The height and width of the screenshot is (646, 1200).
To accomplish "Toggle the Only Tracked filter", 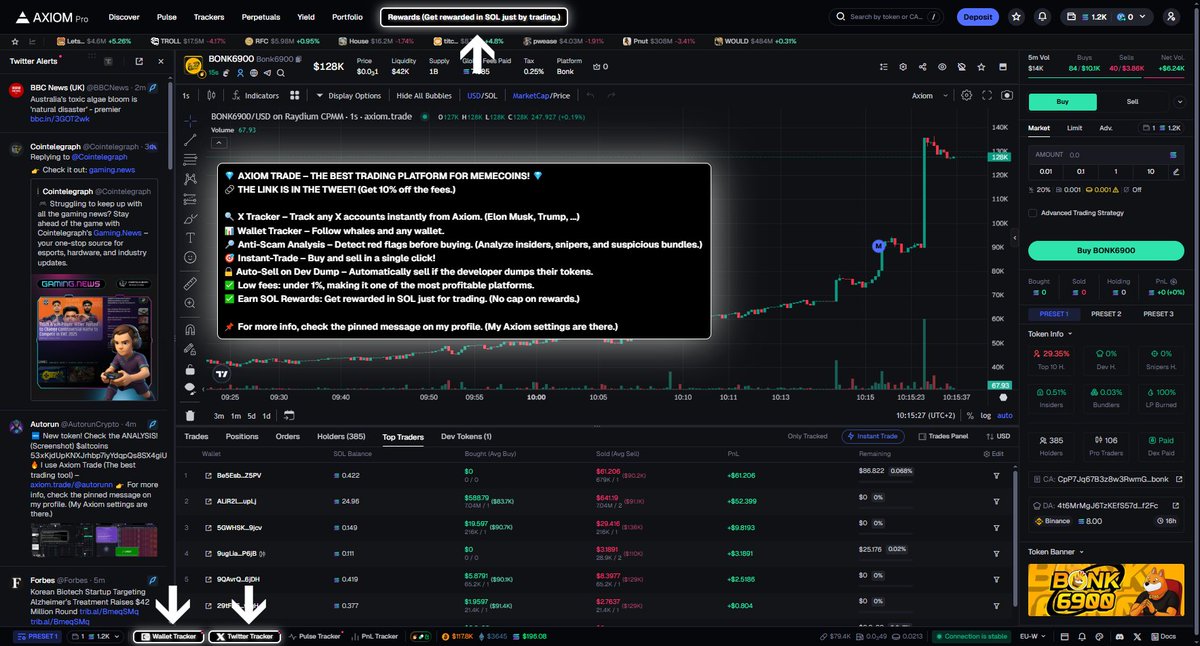I will coord(807,436).
